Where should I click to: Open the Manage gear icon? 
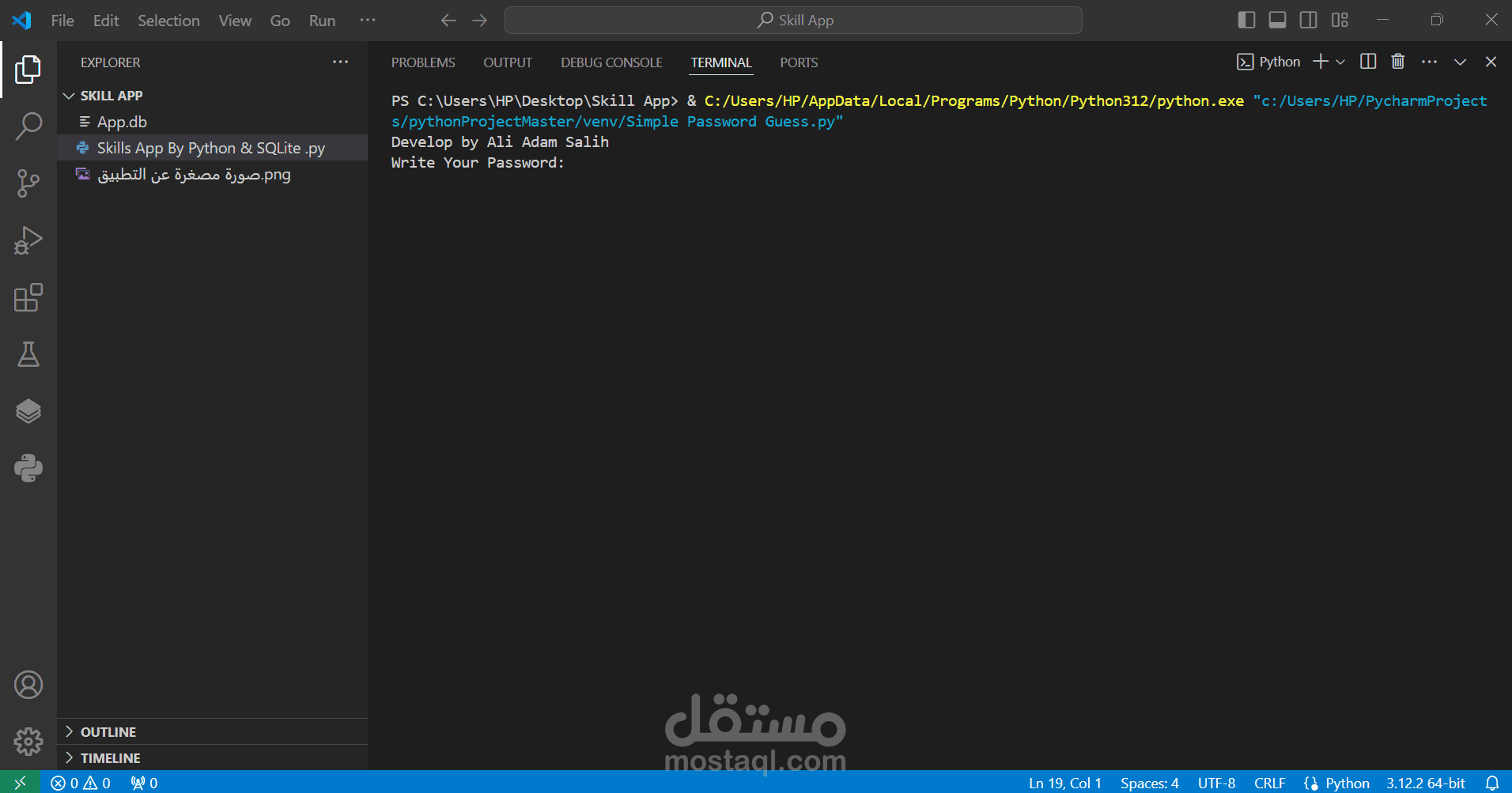point(28,742)
